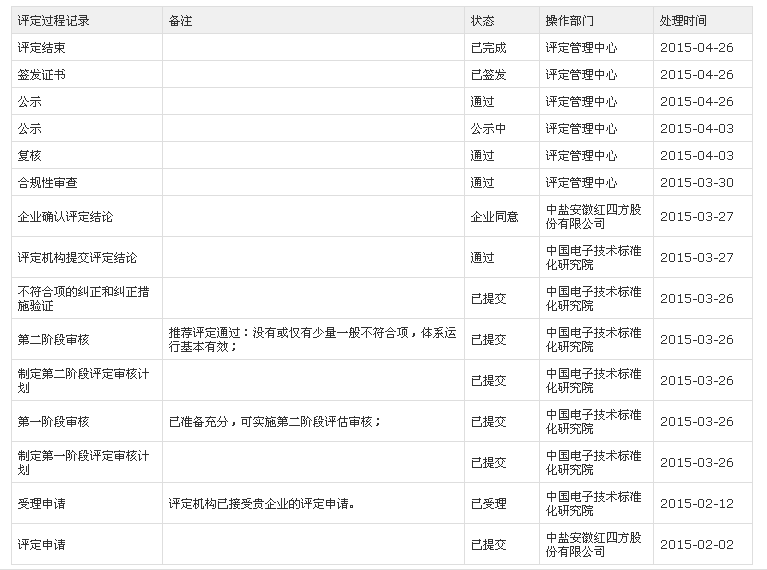Select the 状态 column header
Screen dimensions: 767x570
[x=482, y=21]
